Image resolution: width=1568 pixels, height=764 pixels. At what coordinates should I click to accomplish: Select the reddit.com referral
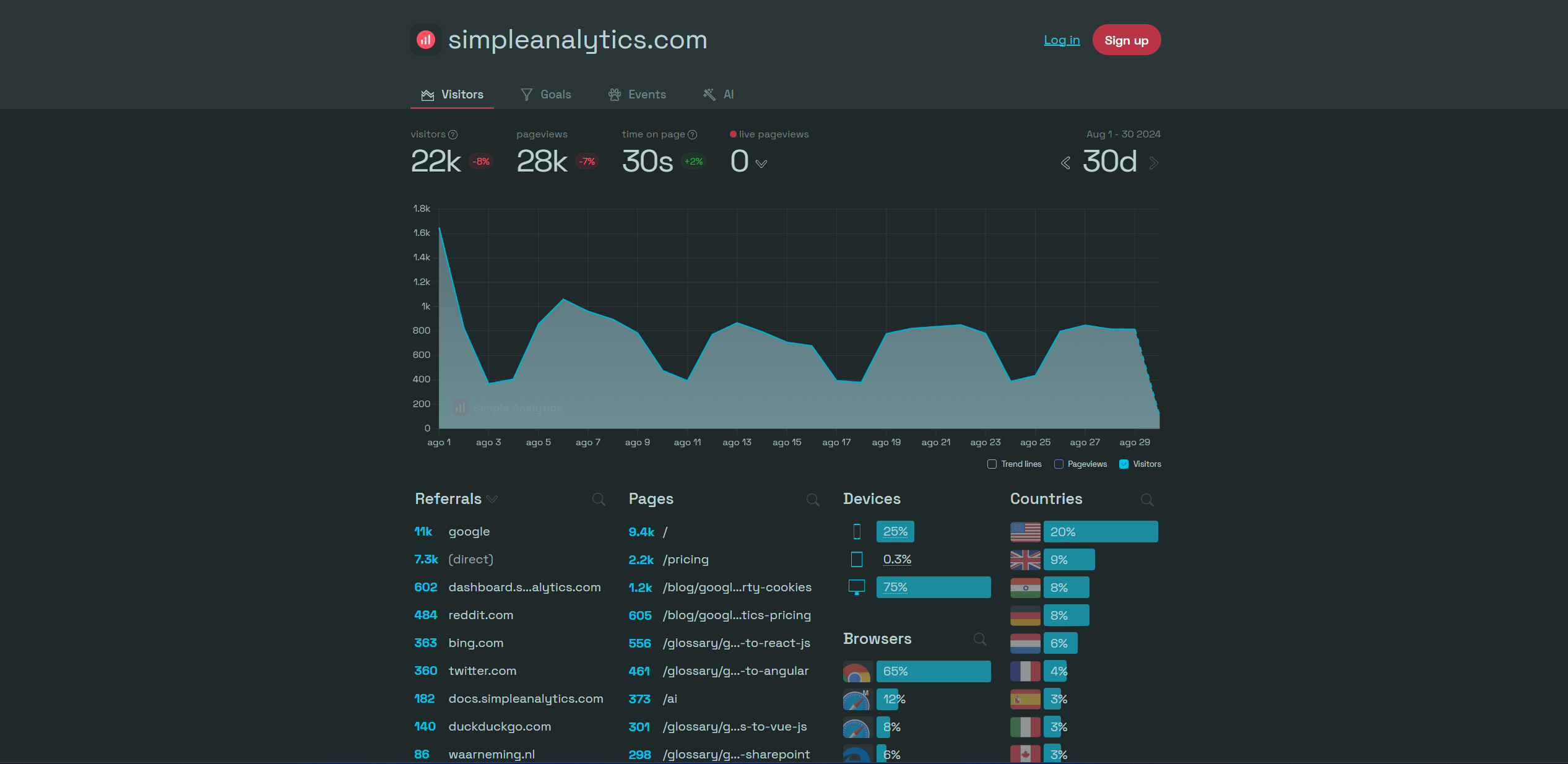tap(510, 615)
